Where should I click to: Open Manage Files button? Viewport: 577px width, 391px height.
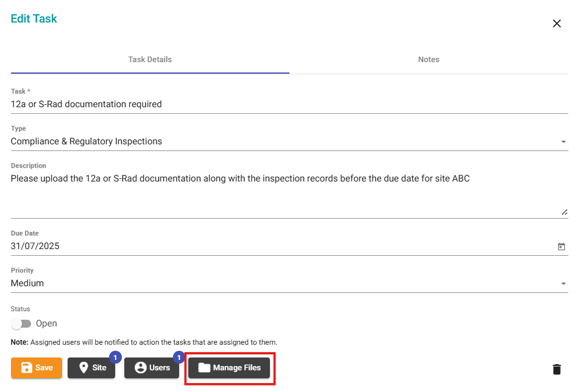point(229,368)
